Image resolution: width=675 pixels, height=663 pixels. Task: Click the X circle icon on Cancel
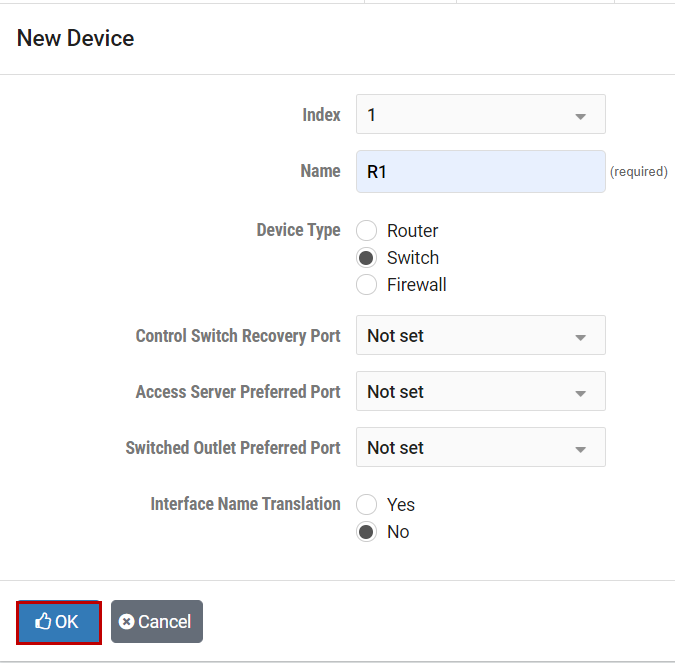[x=126, y=622]
